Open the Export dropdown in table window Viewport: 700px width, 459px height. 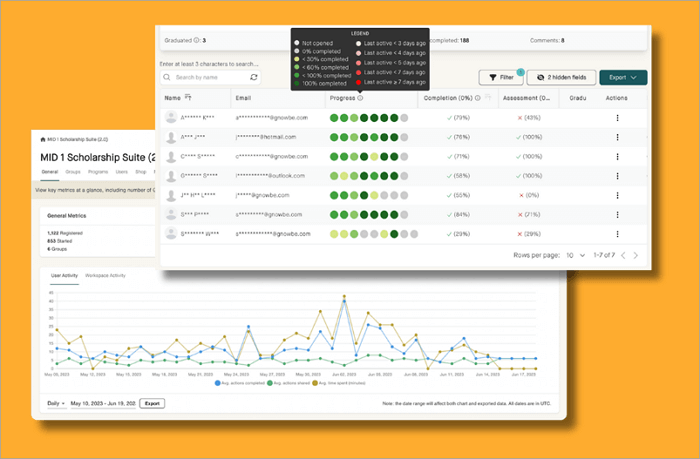click(623, 77)
